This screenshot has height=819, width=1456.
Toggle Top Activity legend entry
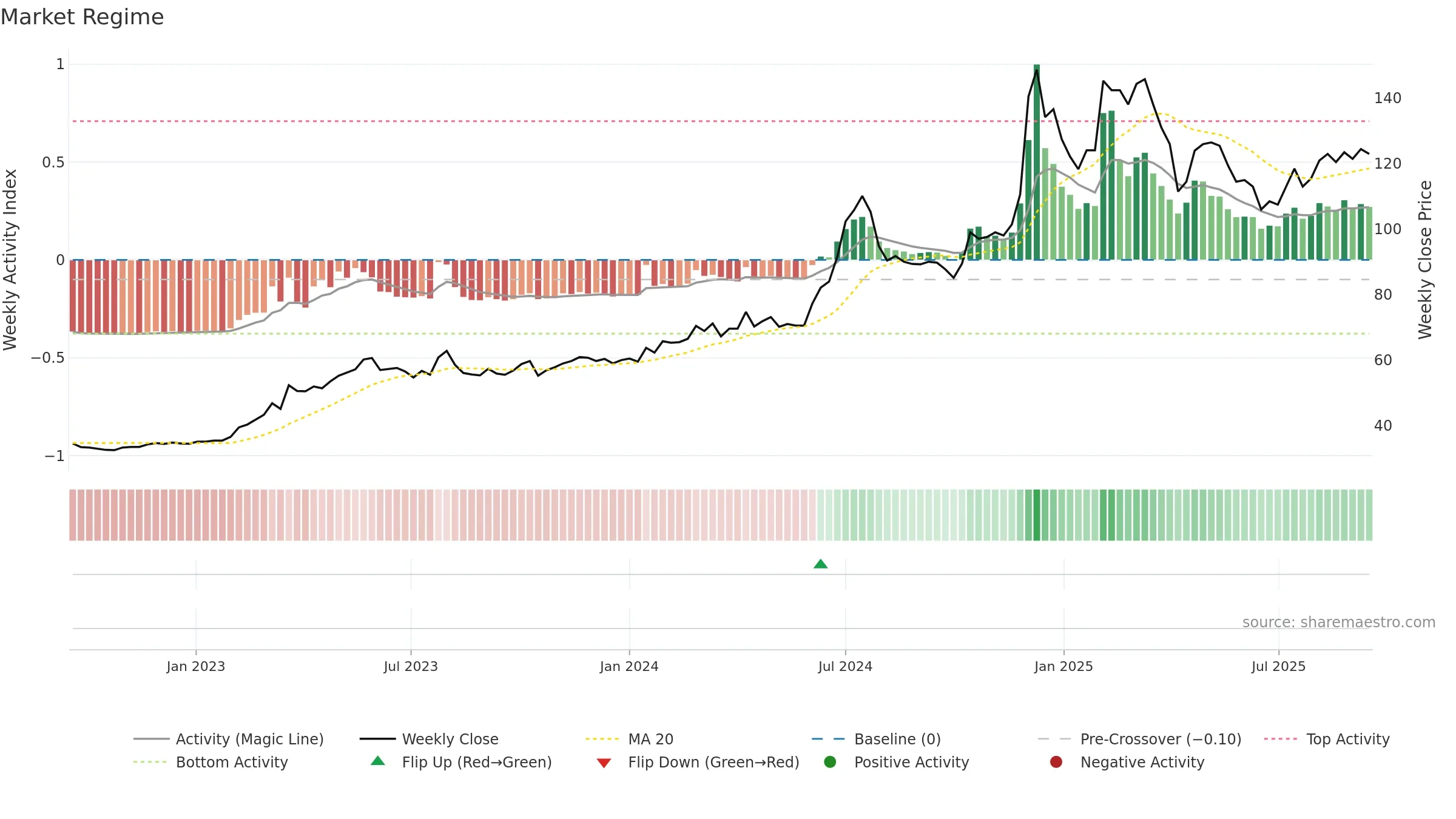click(1327, 739)
